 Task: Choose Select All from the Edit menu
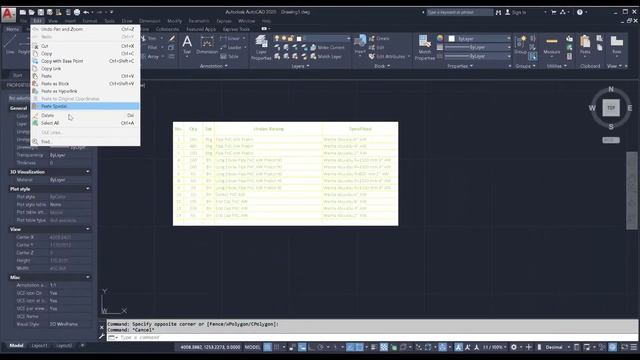[85, 123]
